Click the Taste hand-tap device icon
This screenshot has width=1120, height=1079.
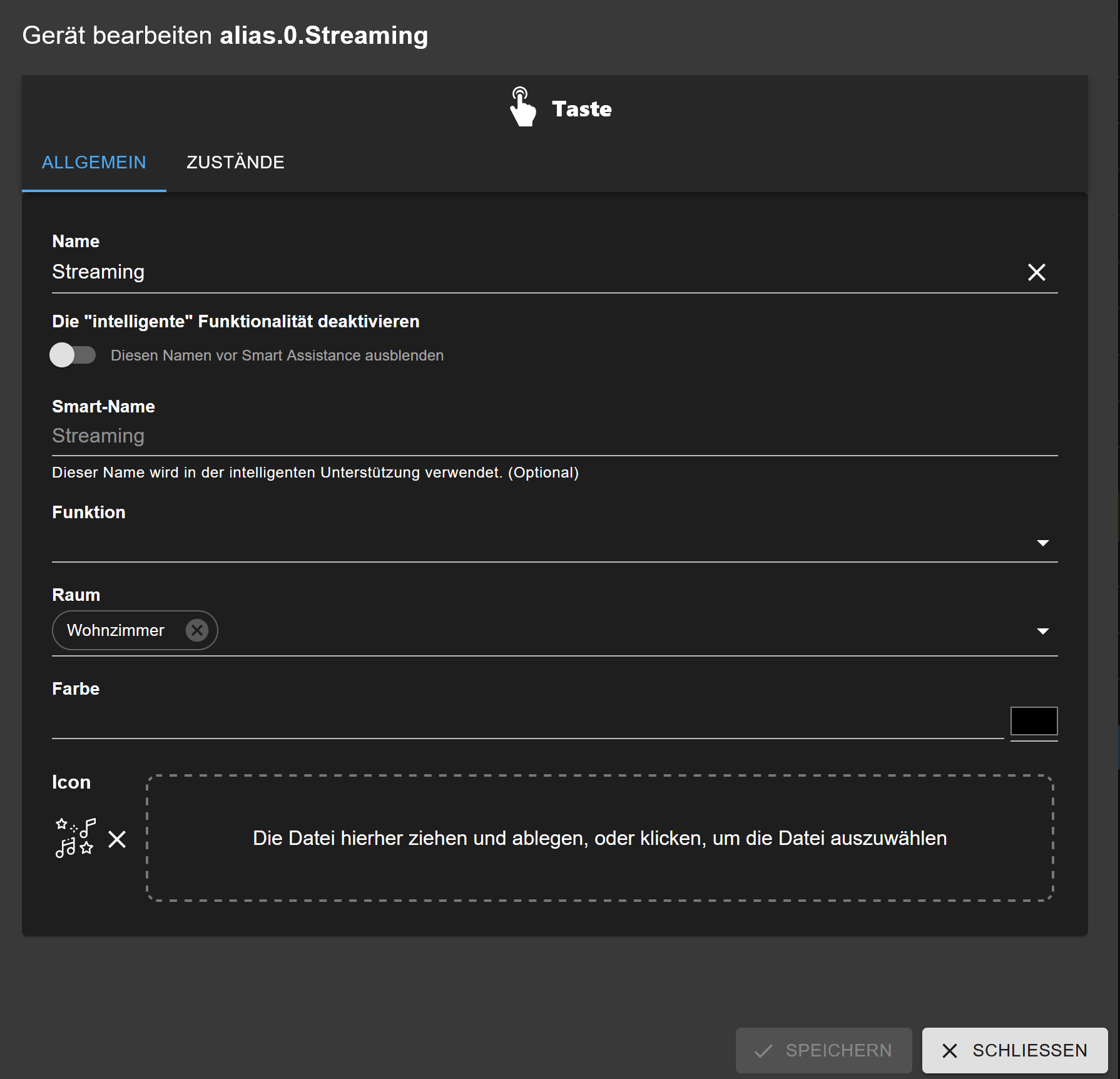[x=522, y=108]
